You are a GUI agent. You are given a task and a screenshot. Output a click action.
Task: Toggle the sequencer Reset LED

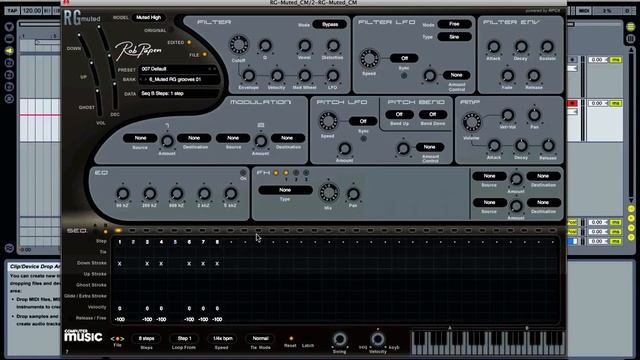point(291,338)
